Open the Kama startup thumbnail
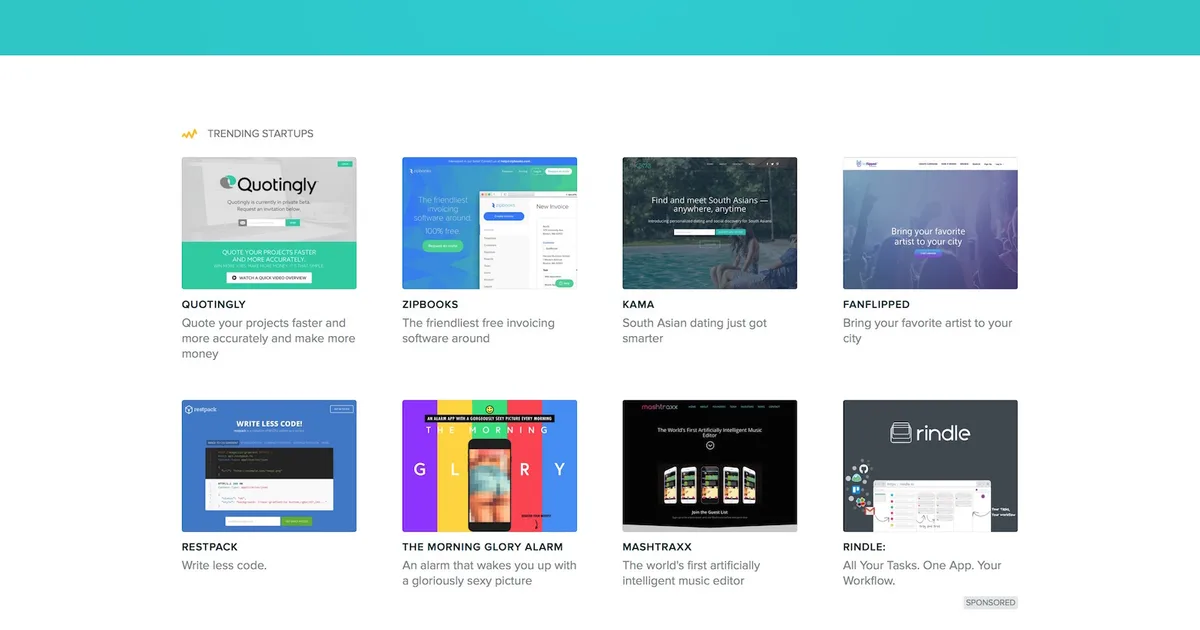The image size is (1200, 630). pyautogui.click(x=710, y=223)
